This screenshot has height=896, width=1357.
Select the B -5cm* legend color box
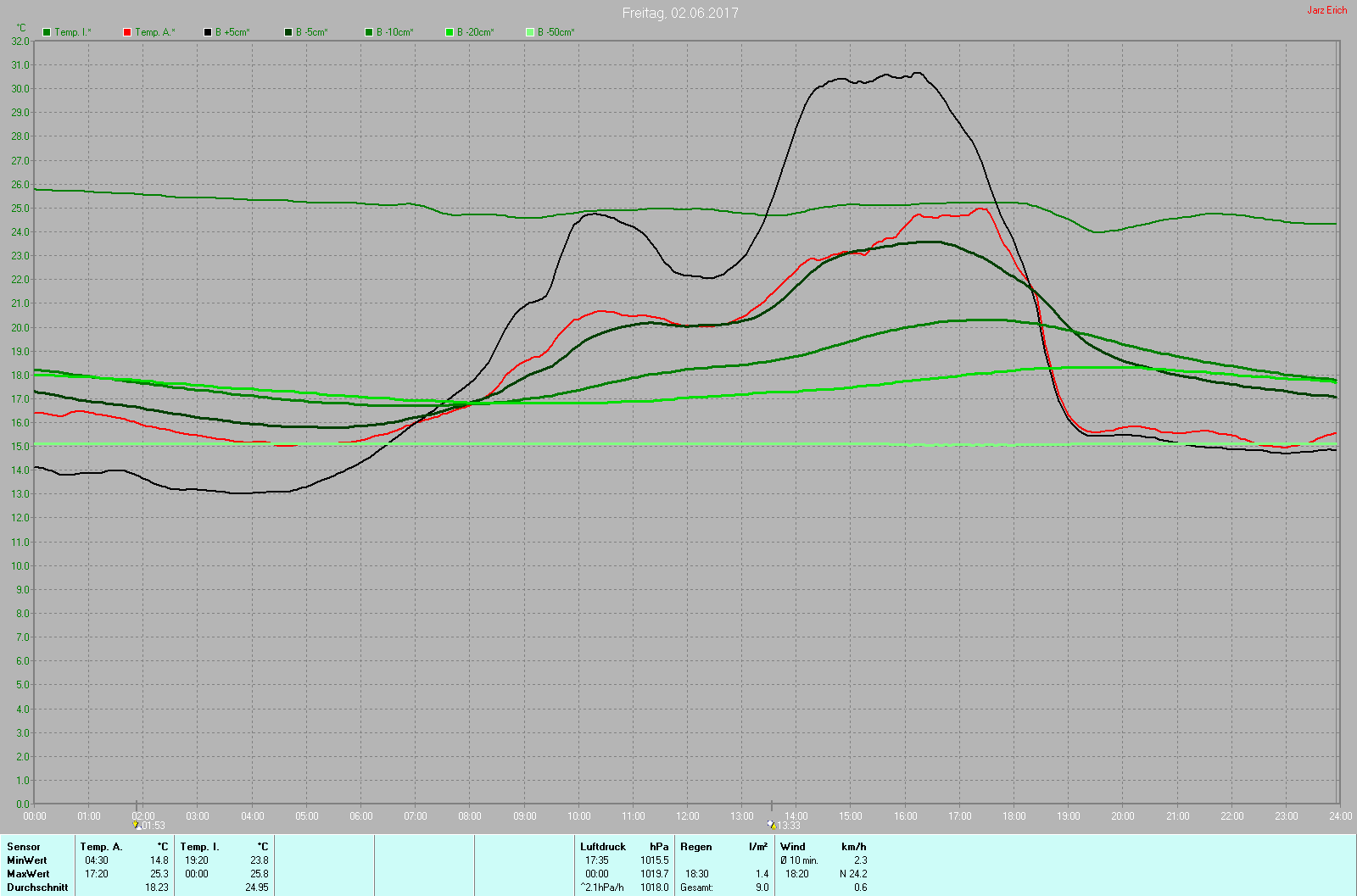tap(288, 32)
